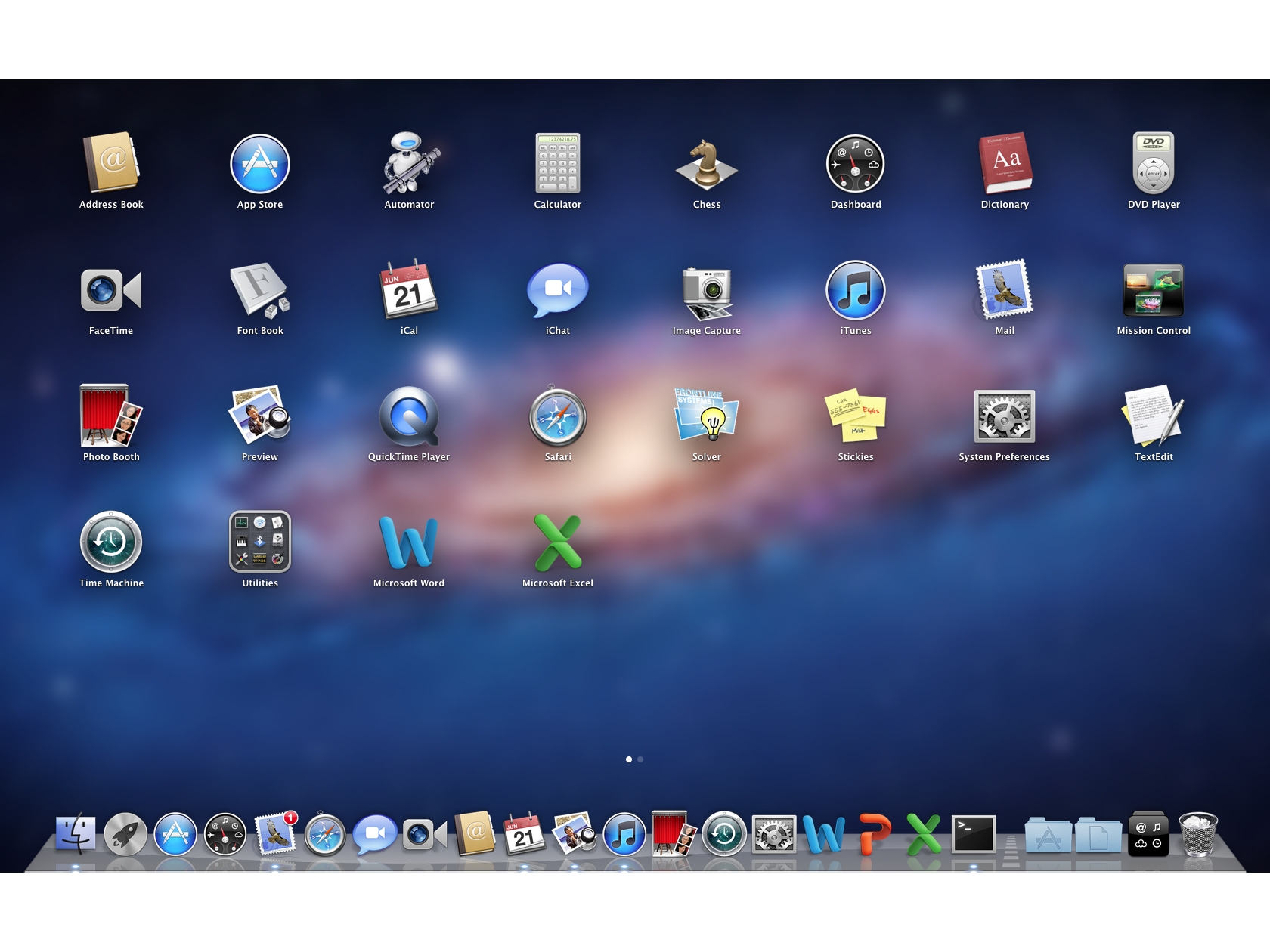
Task: Open Preview from the Launchpad grid
Action: coord(260,416)
